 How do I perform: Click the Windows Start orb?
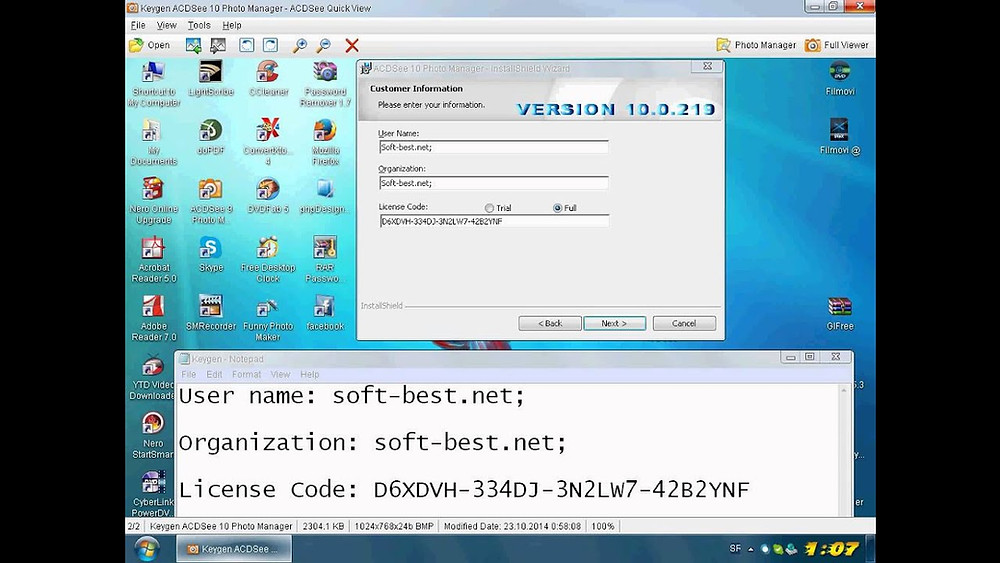(147, 548)
